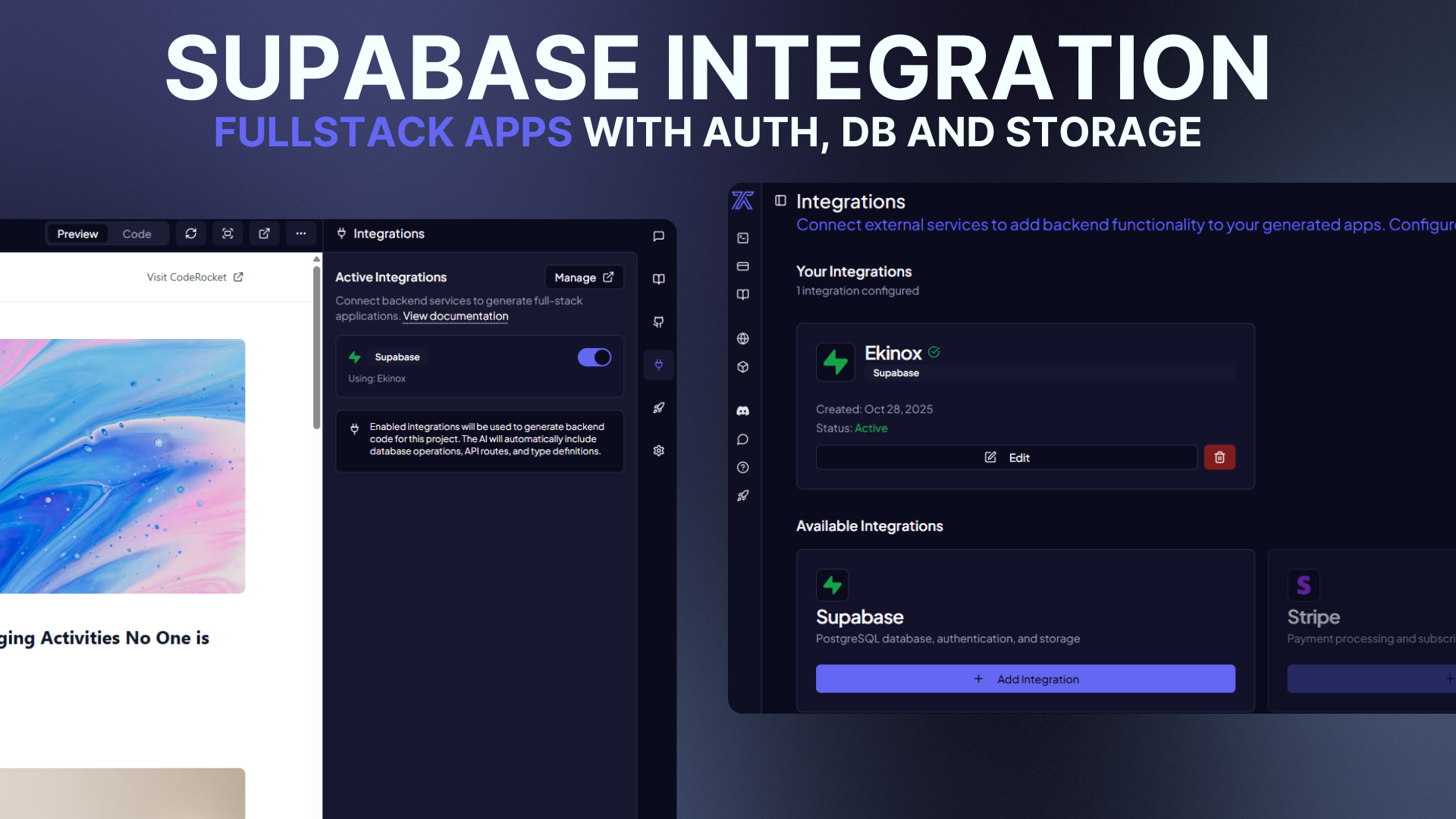Add the Supabase integration
1456x819 pixels.
[1025, 679]
